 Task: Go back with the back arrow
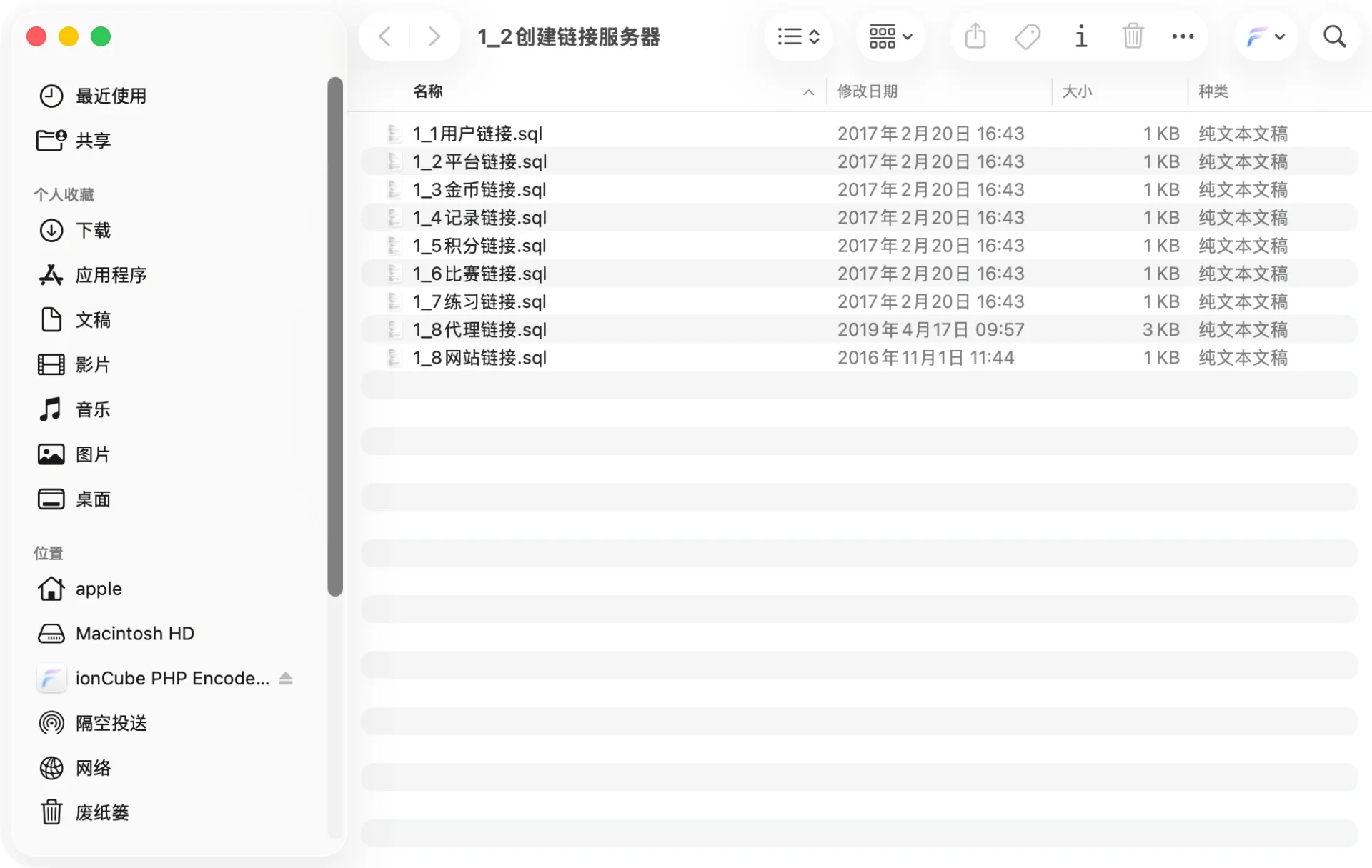[384, 36]
